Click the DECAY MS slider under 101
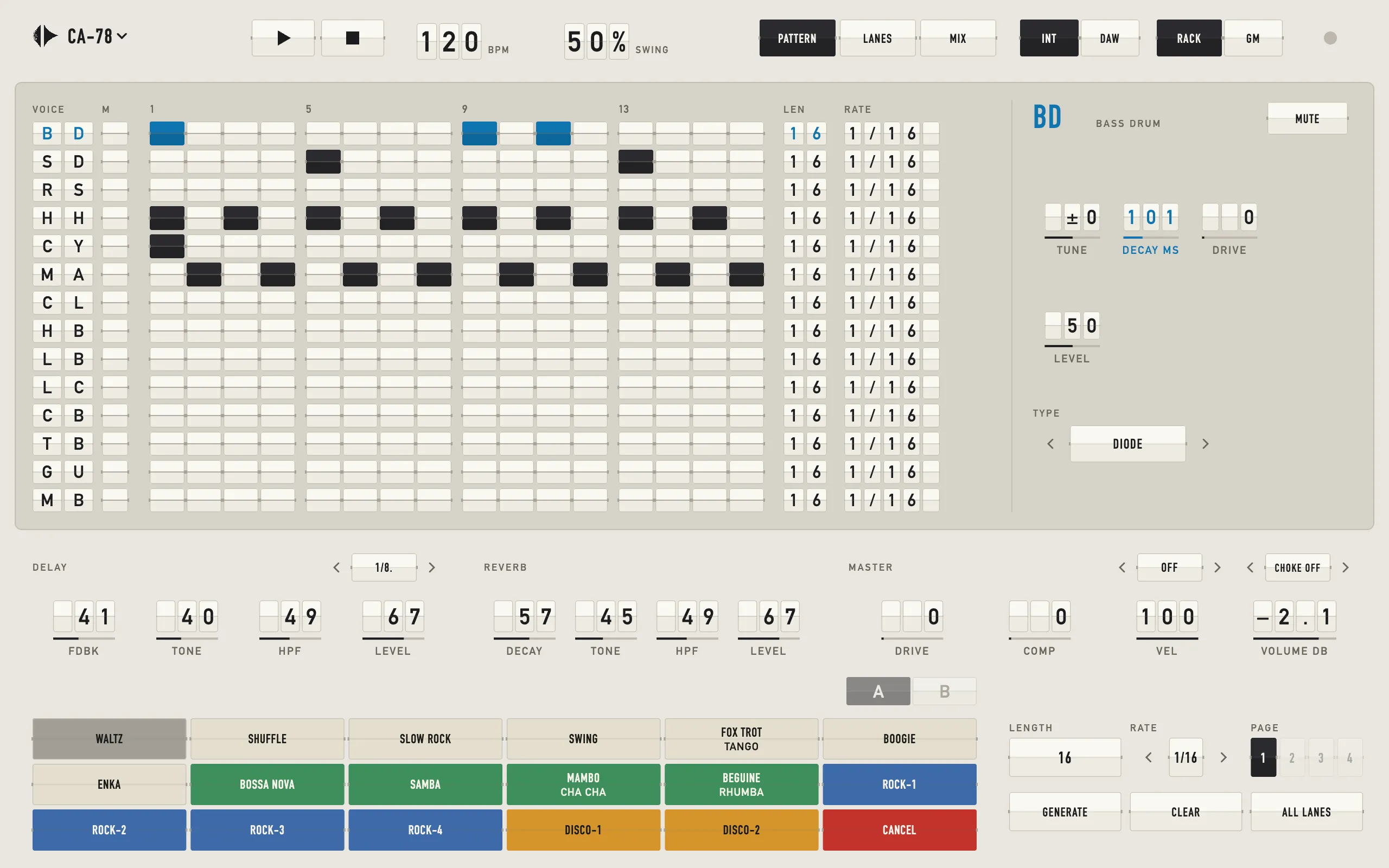The image size is (1389, 868). click(x=1150, y=237)
